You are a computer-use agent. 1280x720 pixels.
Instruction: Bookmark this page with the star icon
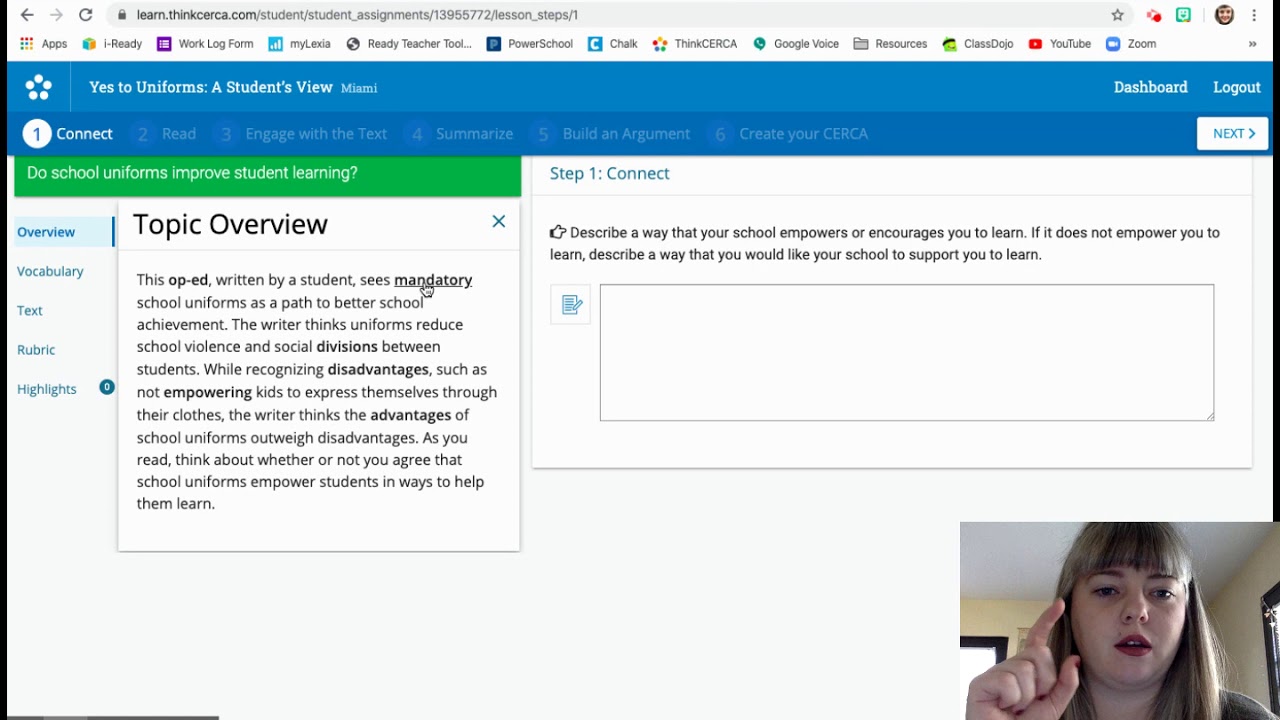tap(1117, 15)
